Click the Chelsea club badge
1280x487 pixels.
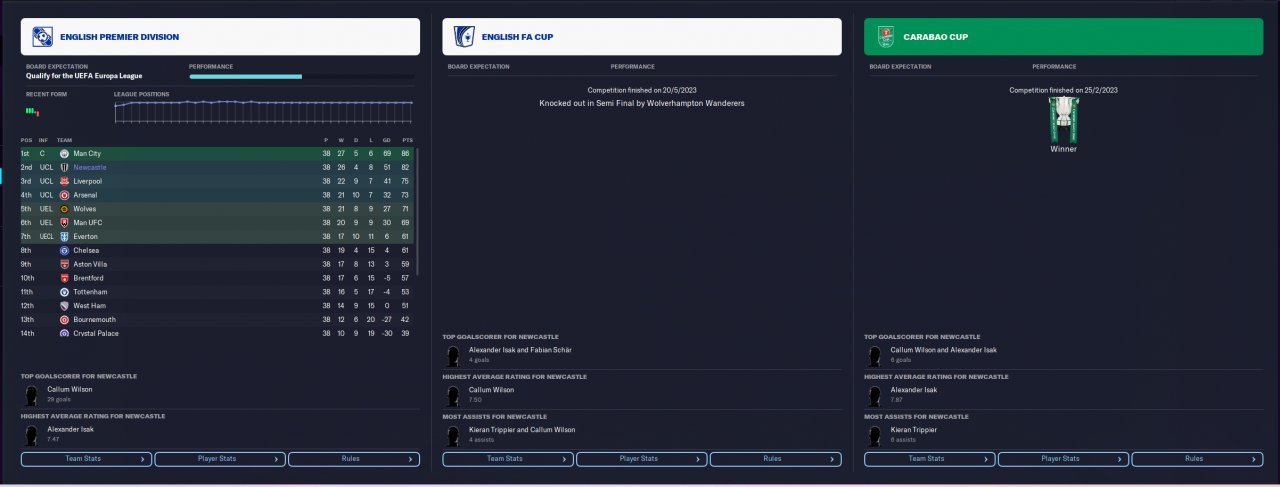64,251
